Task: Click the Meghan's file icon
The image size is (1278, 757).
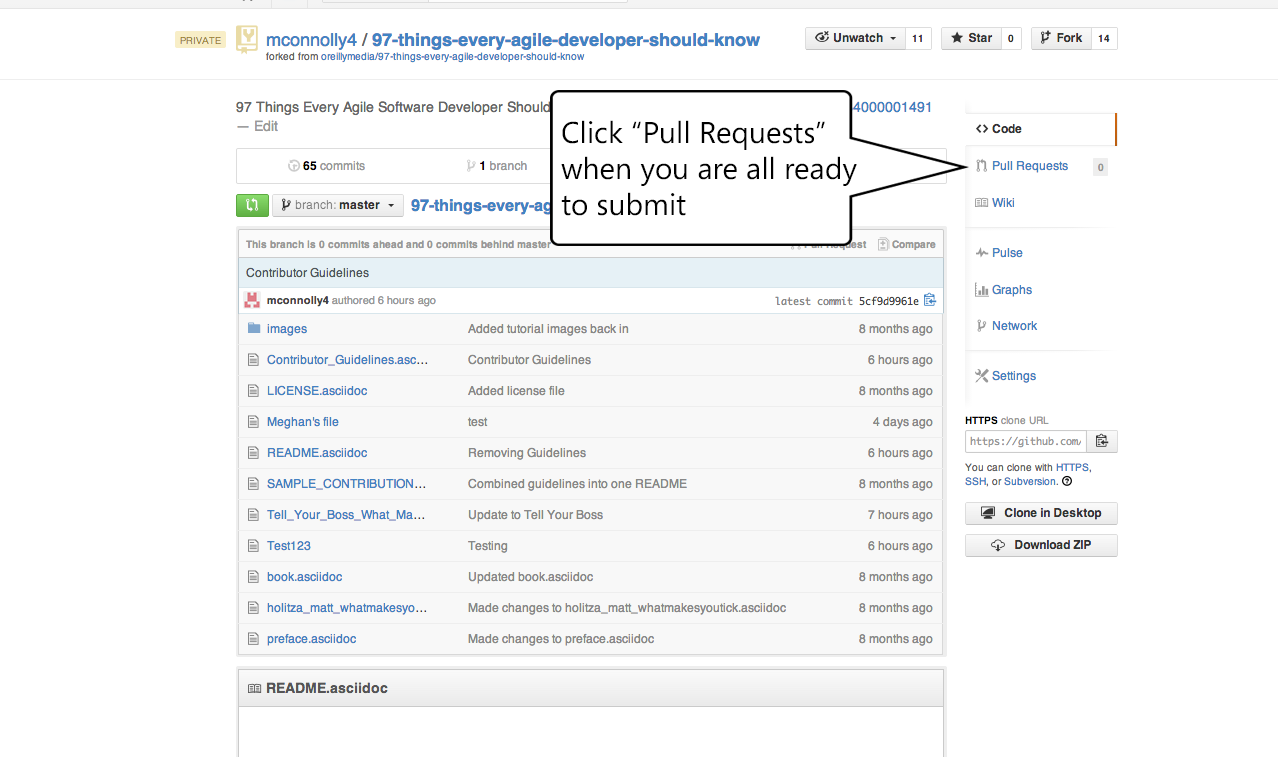Action: (x=254, y=422)
